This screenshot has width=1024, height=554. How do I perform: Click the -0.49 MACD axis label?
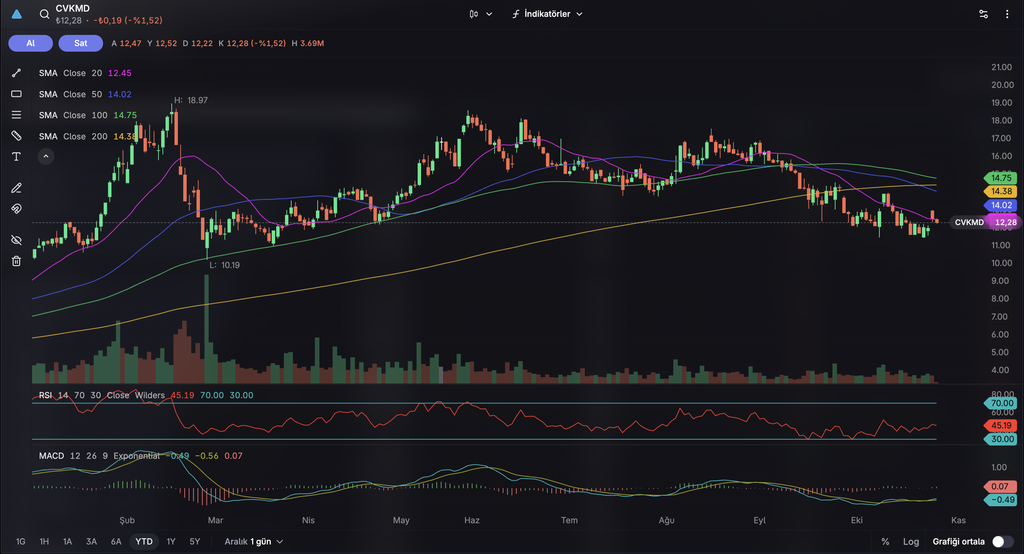(1001, 500)
